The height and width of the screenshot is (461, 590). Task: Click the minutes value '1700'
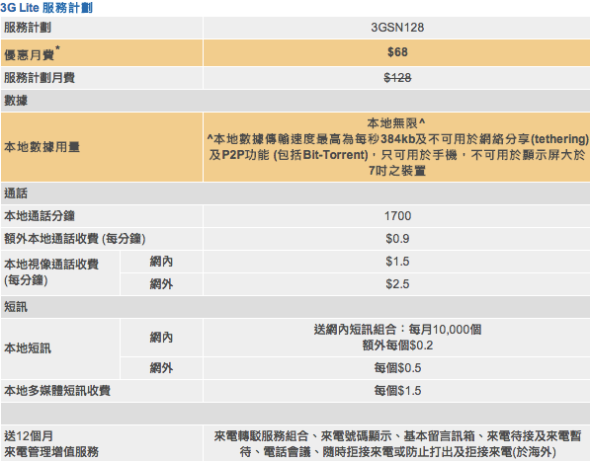[x=397, y=216]
